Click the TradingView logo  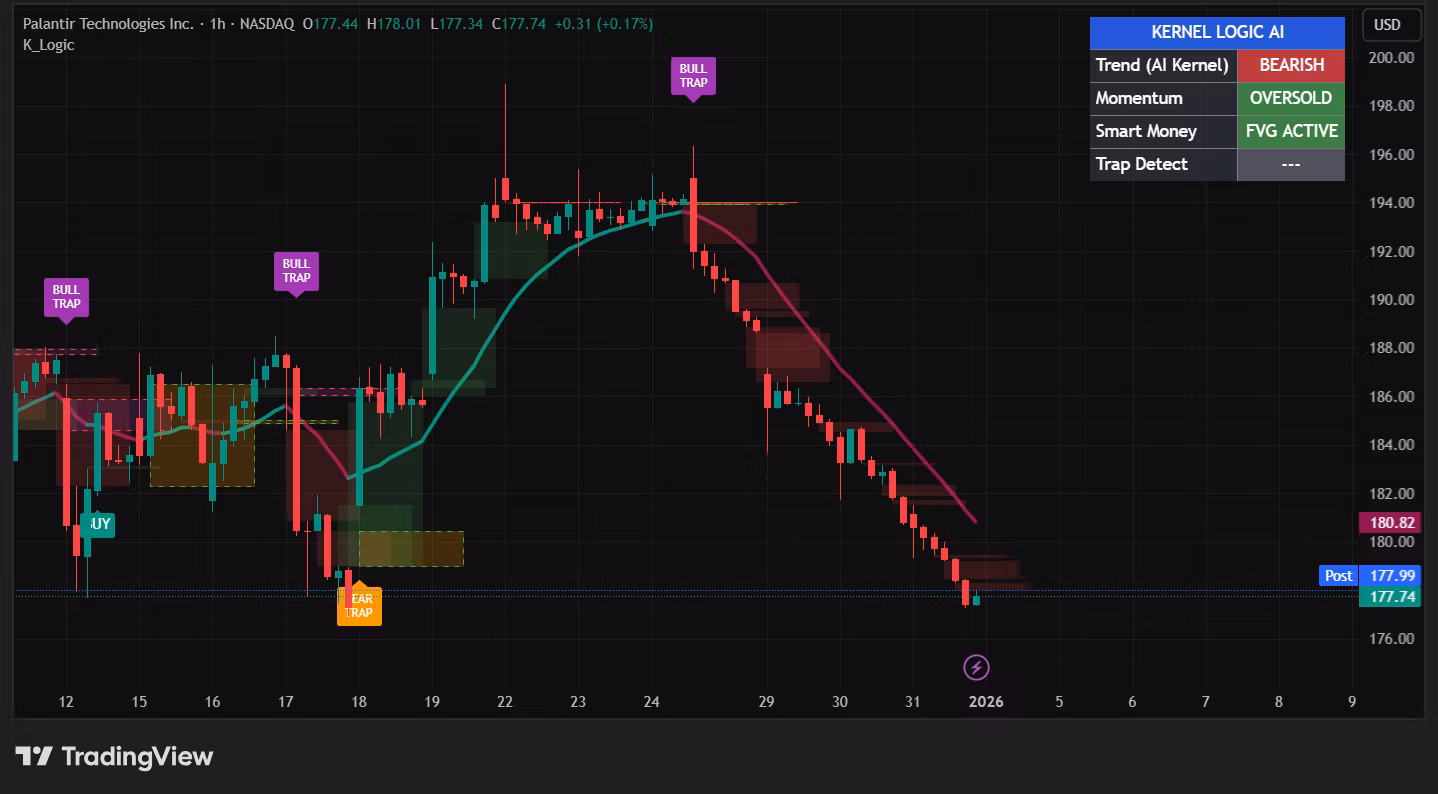tap(114, 756)
